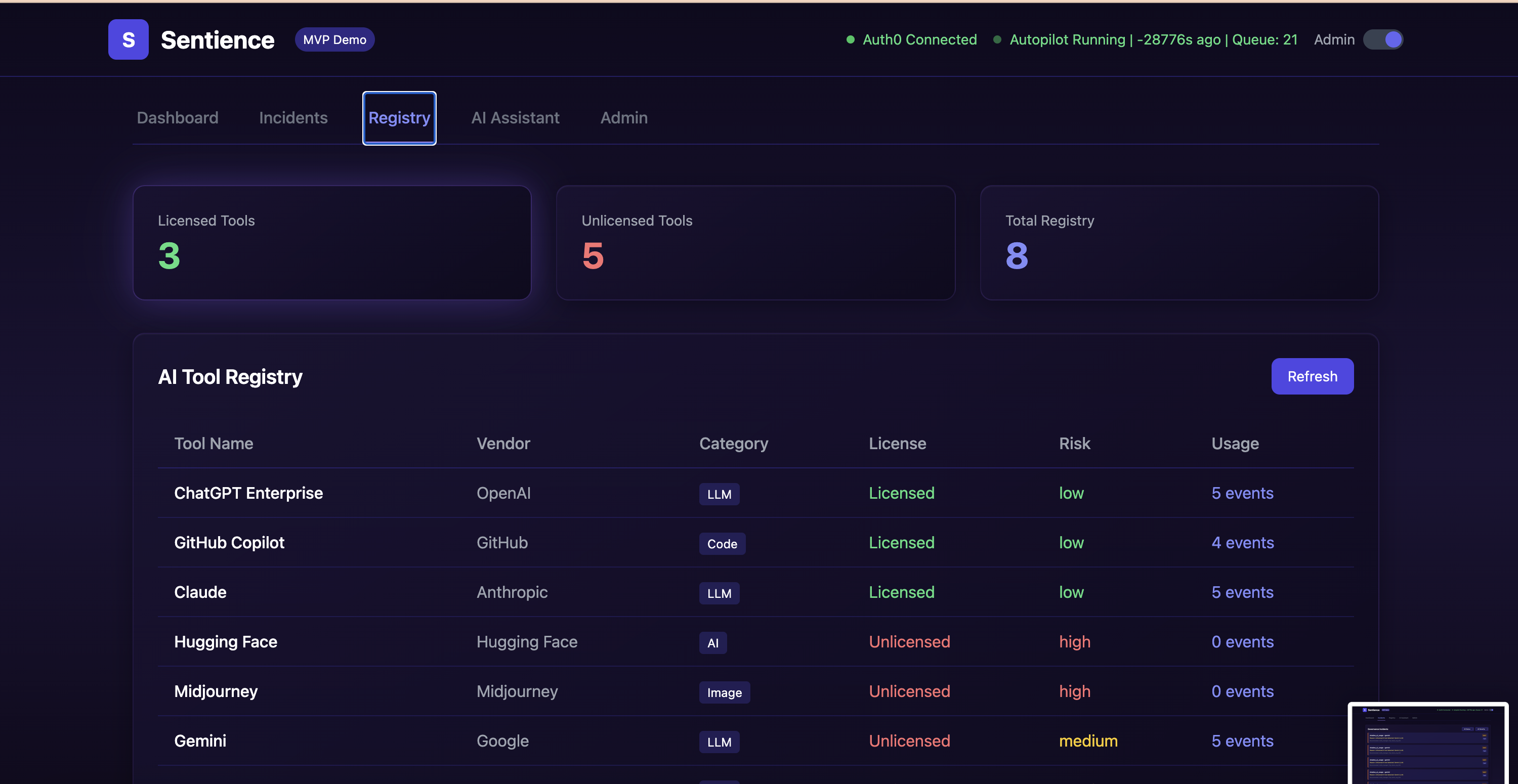Open the screenshot thumbnail preview
The width and height of the screenshot is (1518, 784).
1427,743
